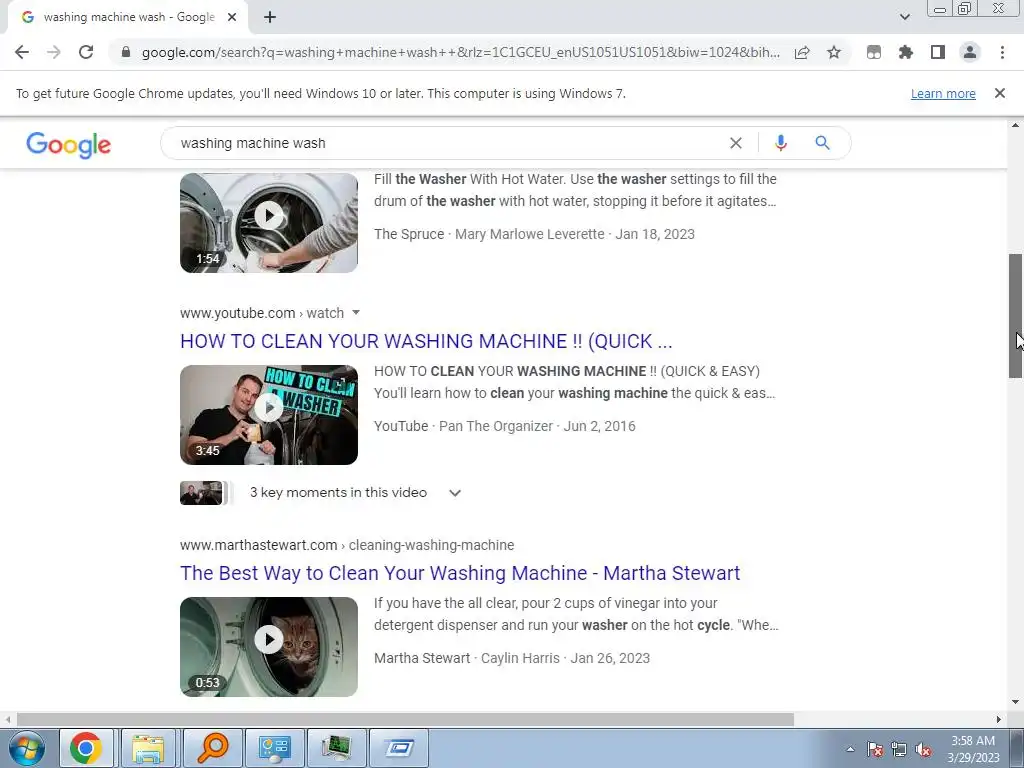Click the vertical scrollbar thumb
This screenshot has width=1024, height=768.
point(1015,315)
